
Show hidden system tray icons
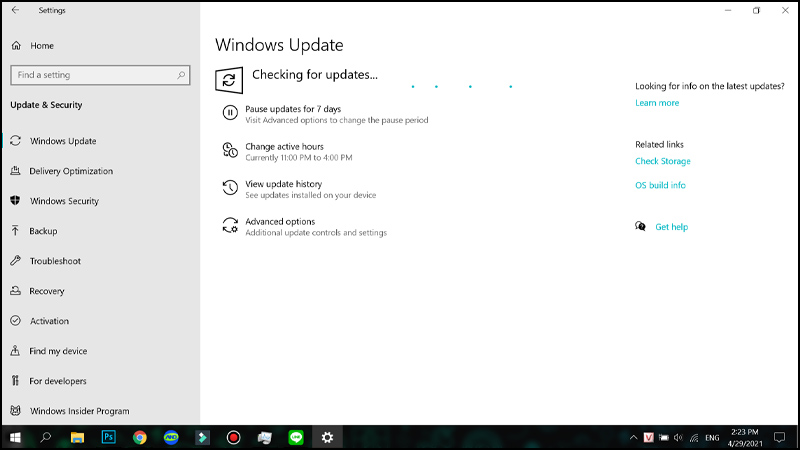[x=633, y=437]
